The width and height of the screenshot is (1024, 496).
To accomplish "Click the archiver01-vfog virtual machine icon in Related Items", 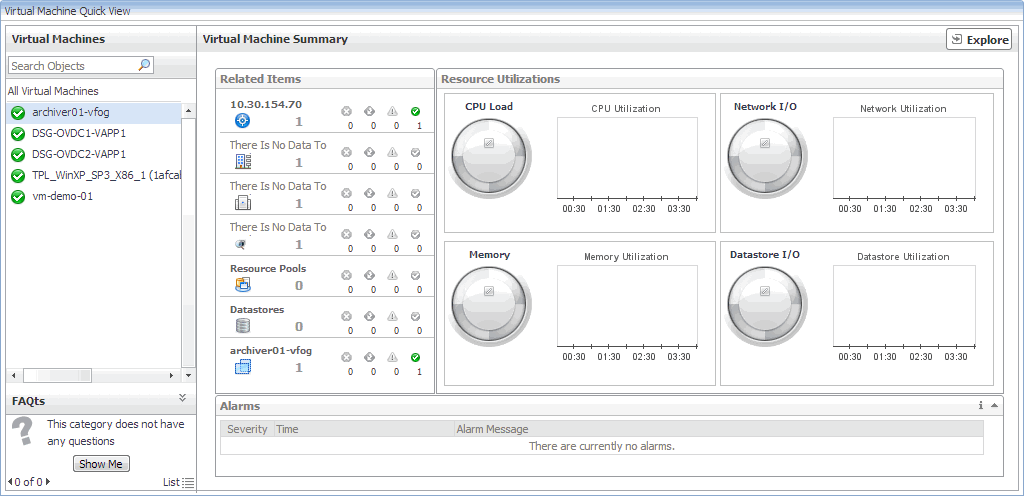I will 242,367.
